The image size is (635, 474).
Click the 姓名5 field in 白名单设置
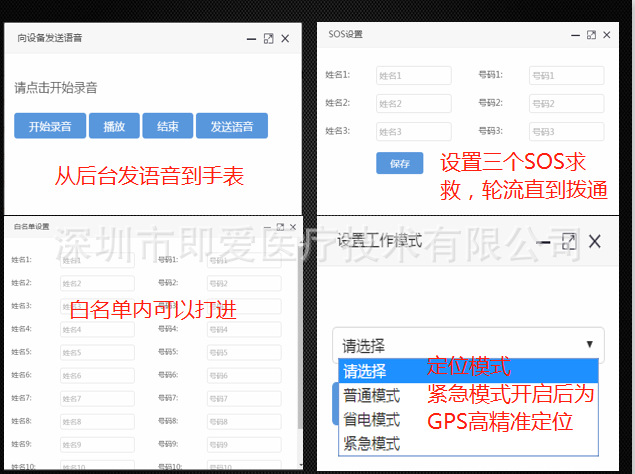(x=97, y=352)
